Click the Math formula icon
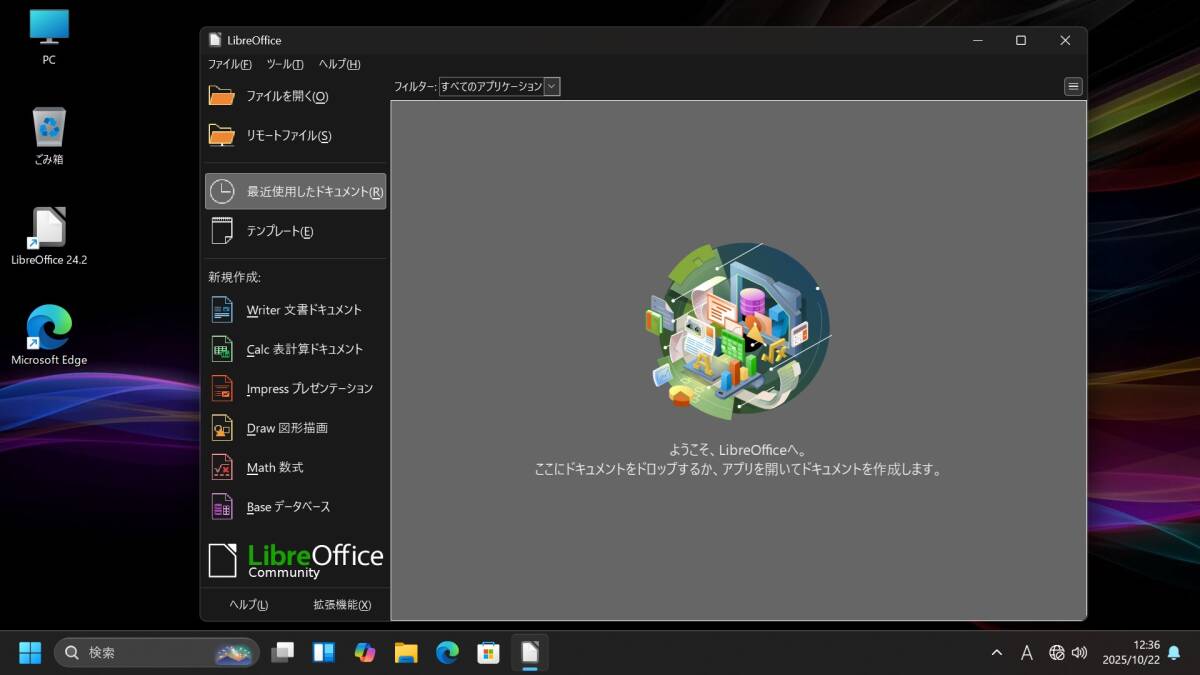The image size is (1200, 675). click(221, 467)
